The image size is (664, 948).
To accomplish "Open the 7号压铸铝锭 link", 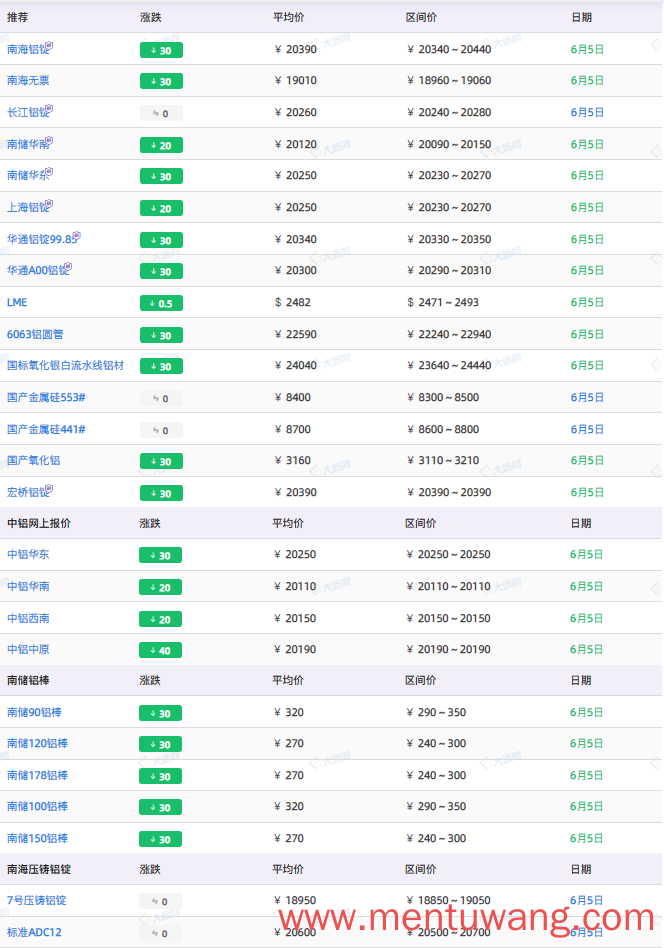I will [36, 901].
